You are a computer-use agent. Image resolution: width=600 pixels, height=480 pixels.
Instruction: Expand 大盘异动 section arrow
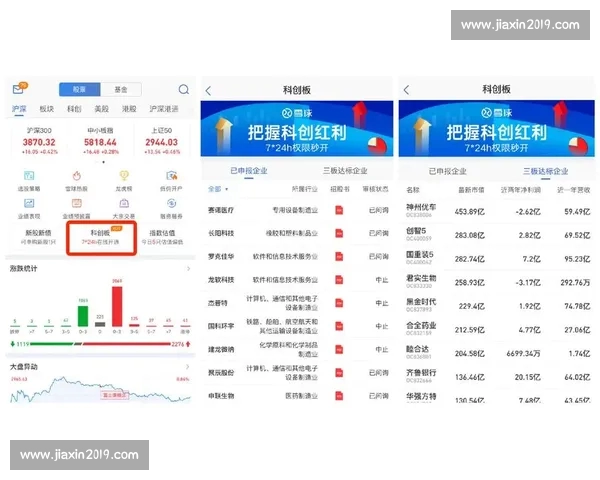(x=188, y=367)
